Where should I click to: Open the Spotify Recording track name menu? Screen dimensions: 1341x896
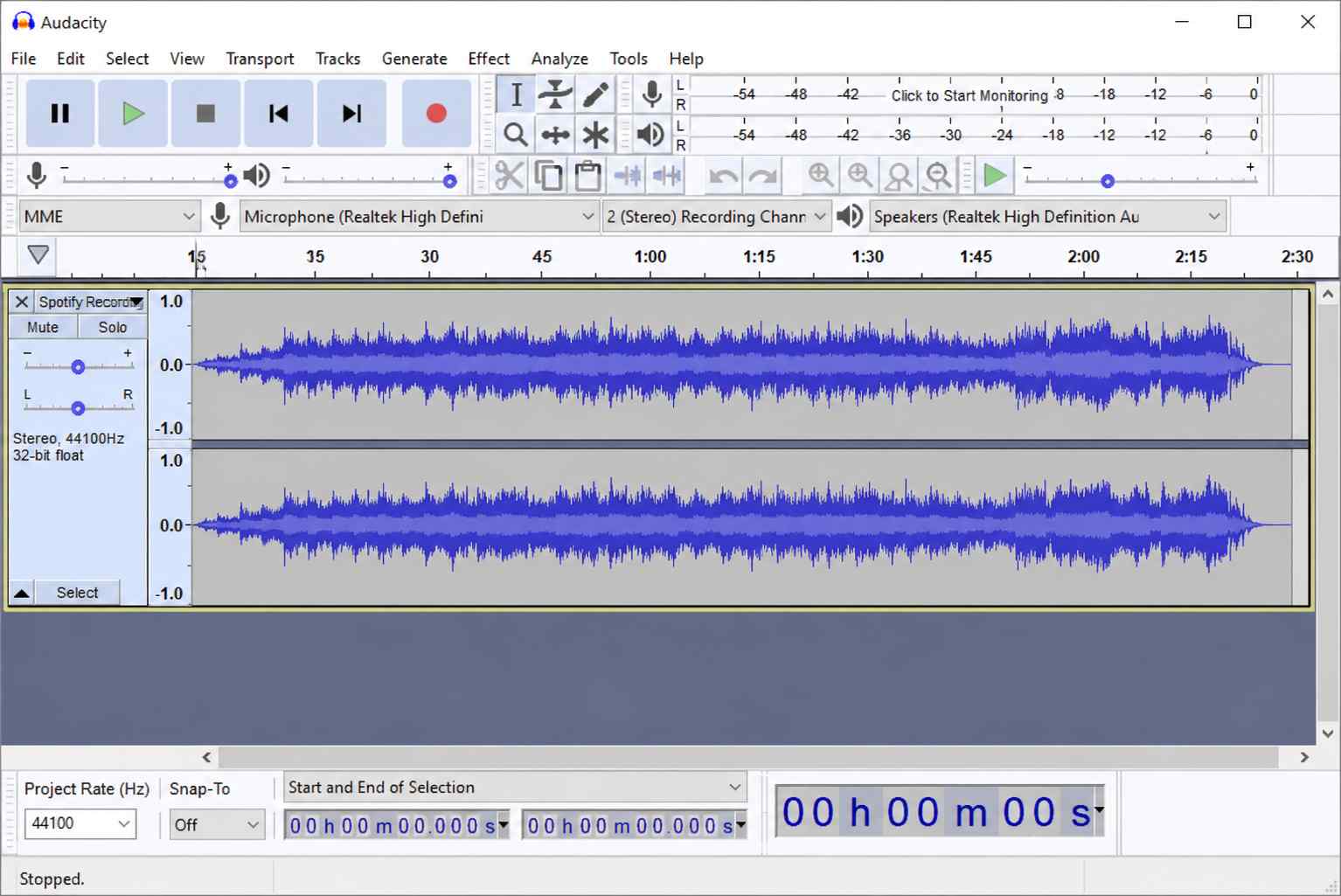[91, 302]
